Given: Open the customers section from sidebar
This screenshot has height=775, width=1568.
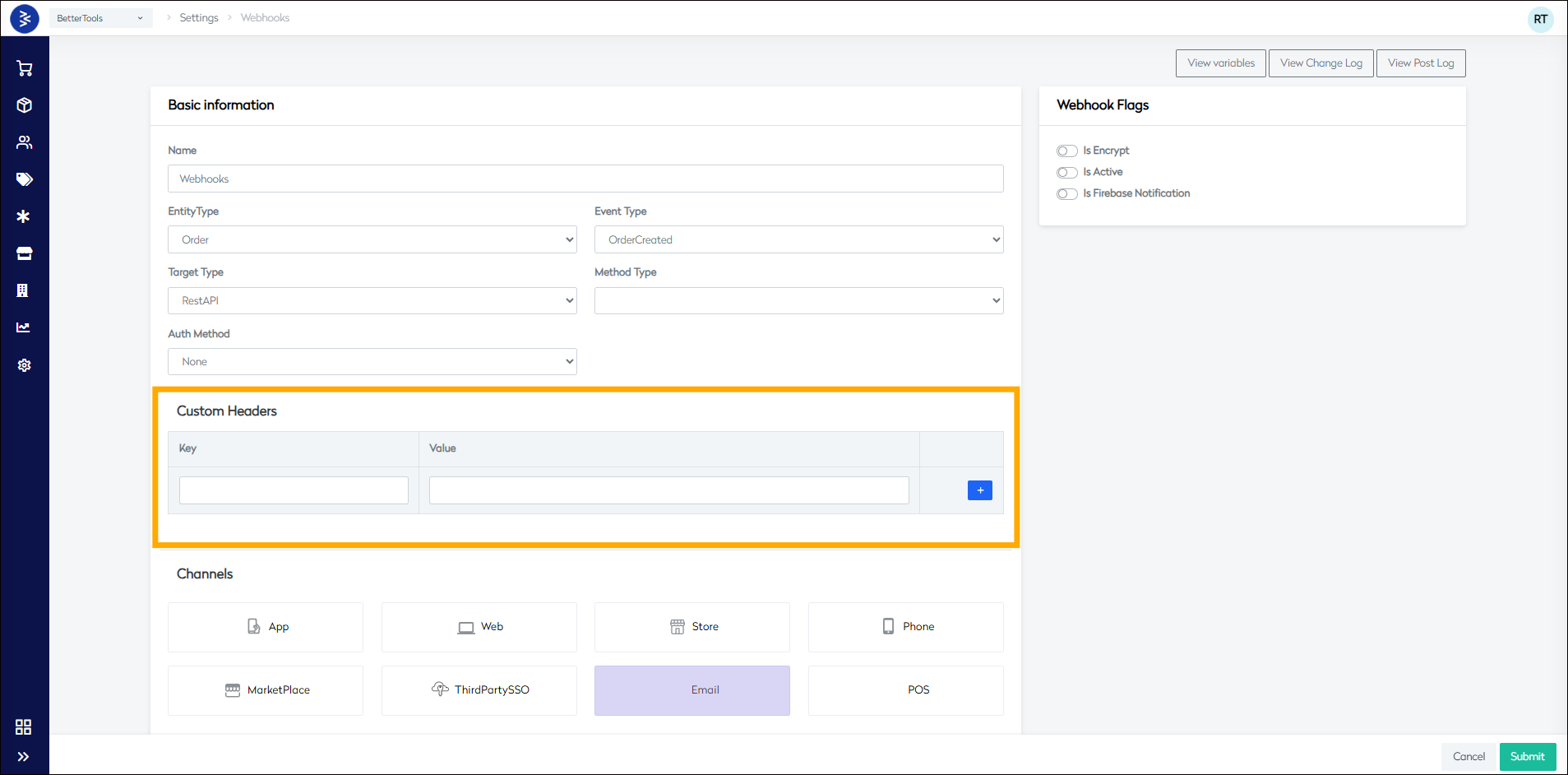Looking at the screenshot, I should [x=24, y=142].
